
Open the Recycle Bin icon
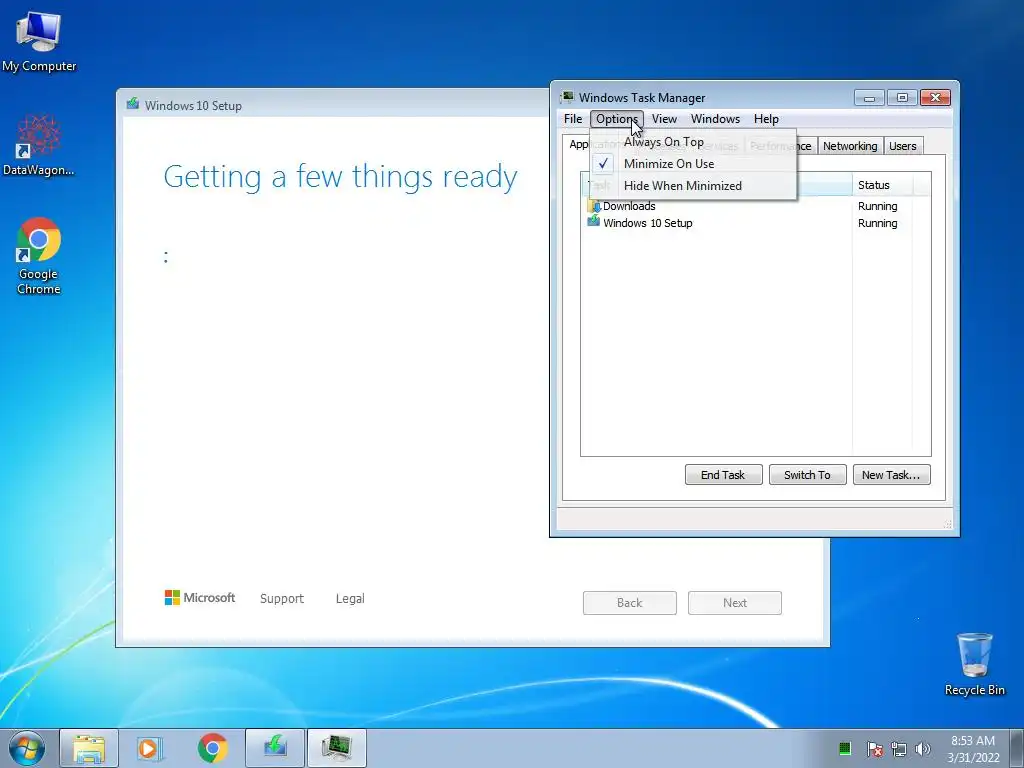coord(974,664)
